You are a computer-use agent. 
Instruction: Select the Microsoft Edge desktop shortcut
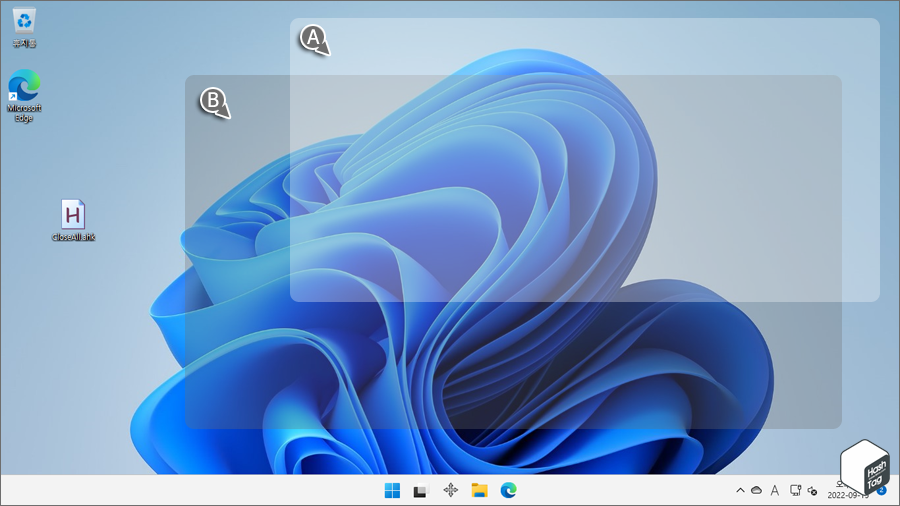click(24, 95)
